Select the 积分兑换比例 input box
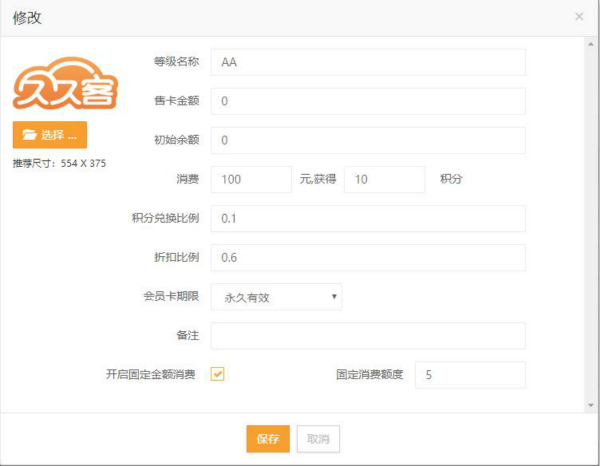The width and height of the screenshot is (600, 466). click(x=368, y=218)
